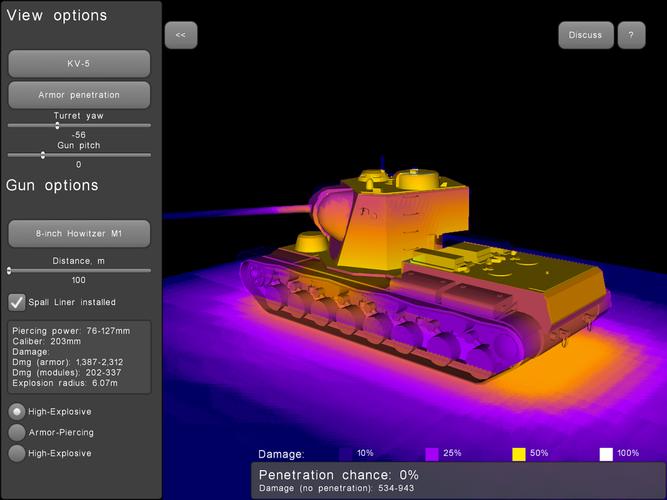Select the first High-Explosive radio button
This screenshot has width=667, height=500.
[x=17, y=411]
